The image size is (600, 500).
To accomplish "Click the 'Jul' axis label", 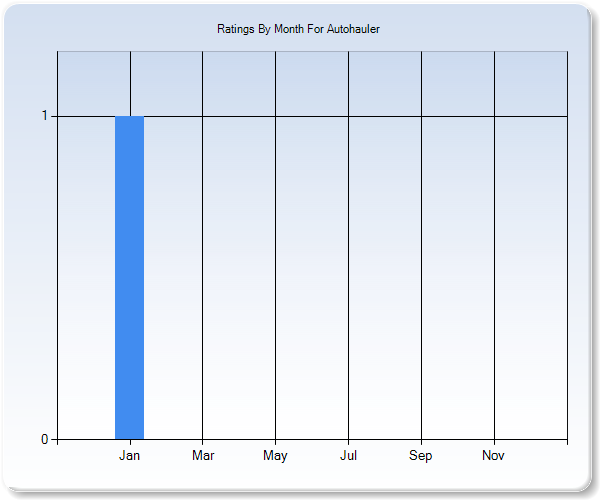I will tap(348, 455).
